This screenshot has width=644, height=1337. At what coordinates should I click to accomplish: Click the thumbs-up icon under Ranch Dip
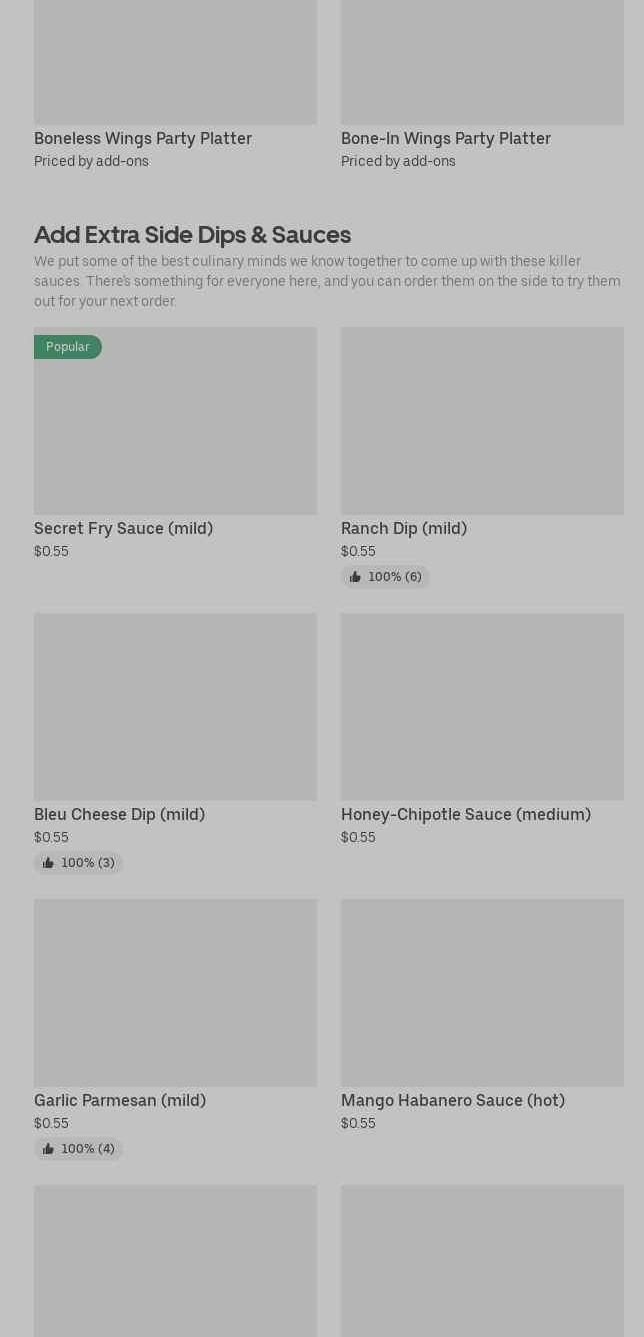[x=355, y=577]
